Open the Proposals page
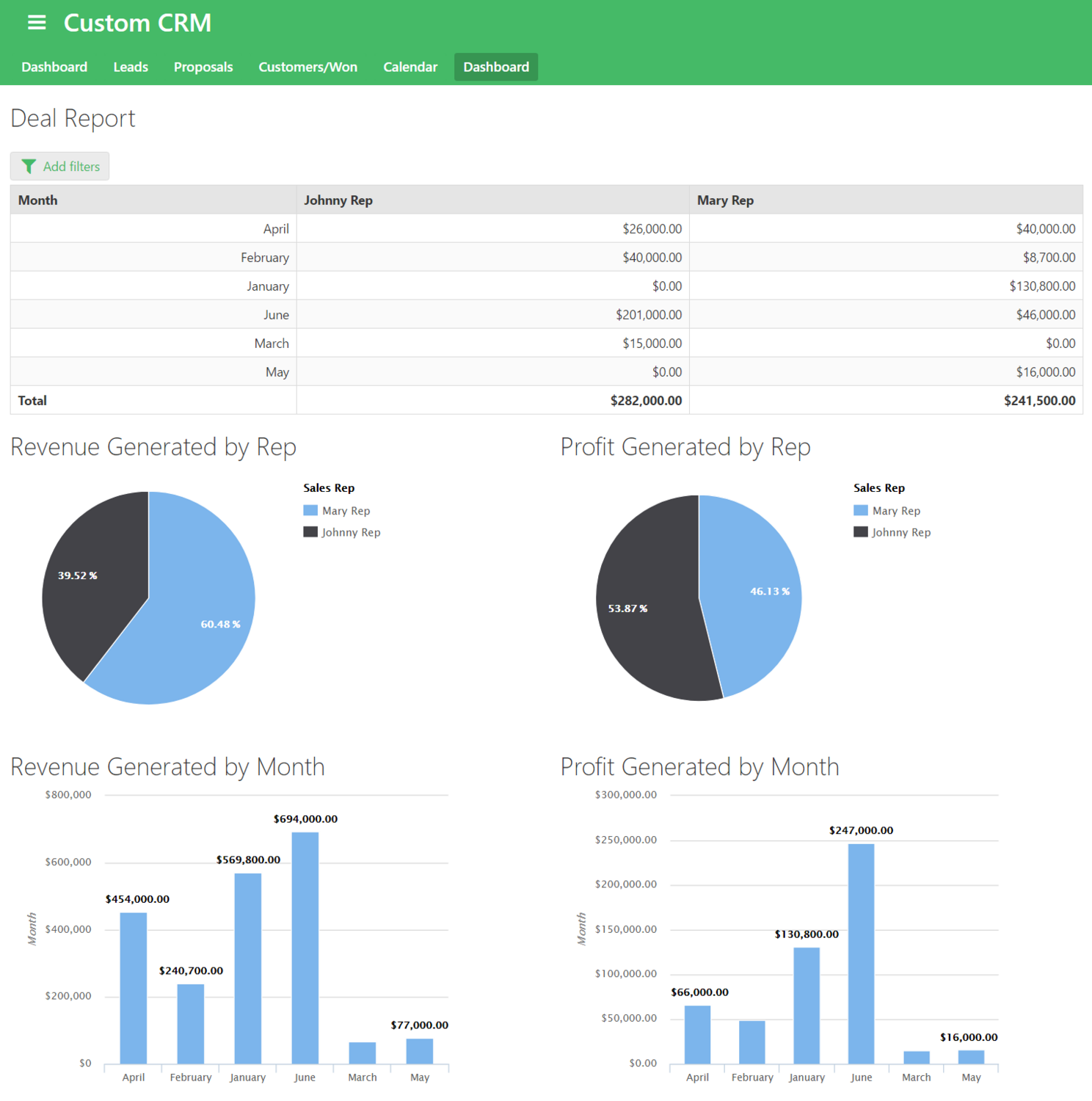Image resolution: width=1092 pixels, height=1101 pixels. [203, 67]
